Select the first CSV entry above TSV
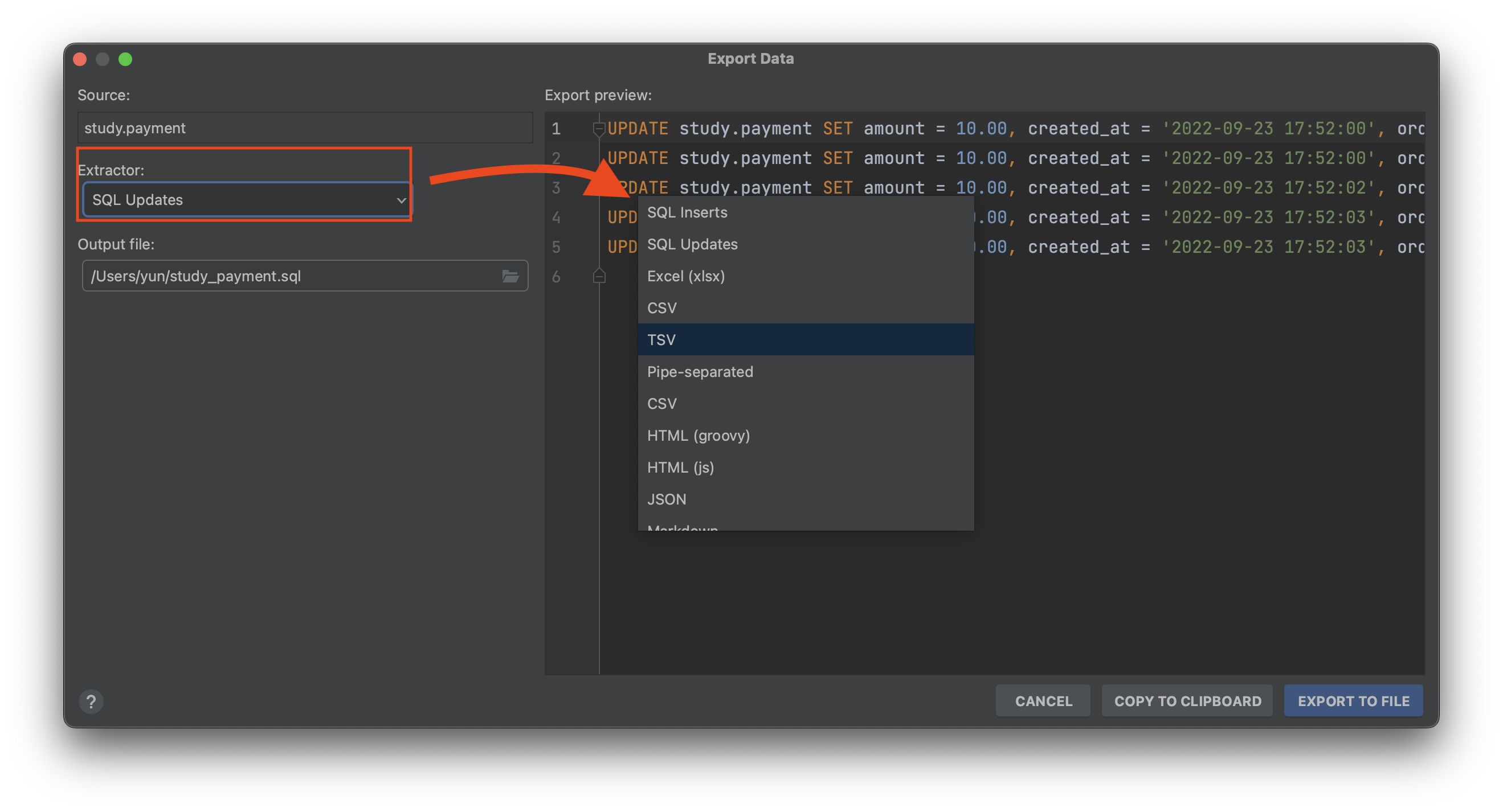1503x812 pixels. click(661, 308)
